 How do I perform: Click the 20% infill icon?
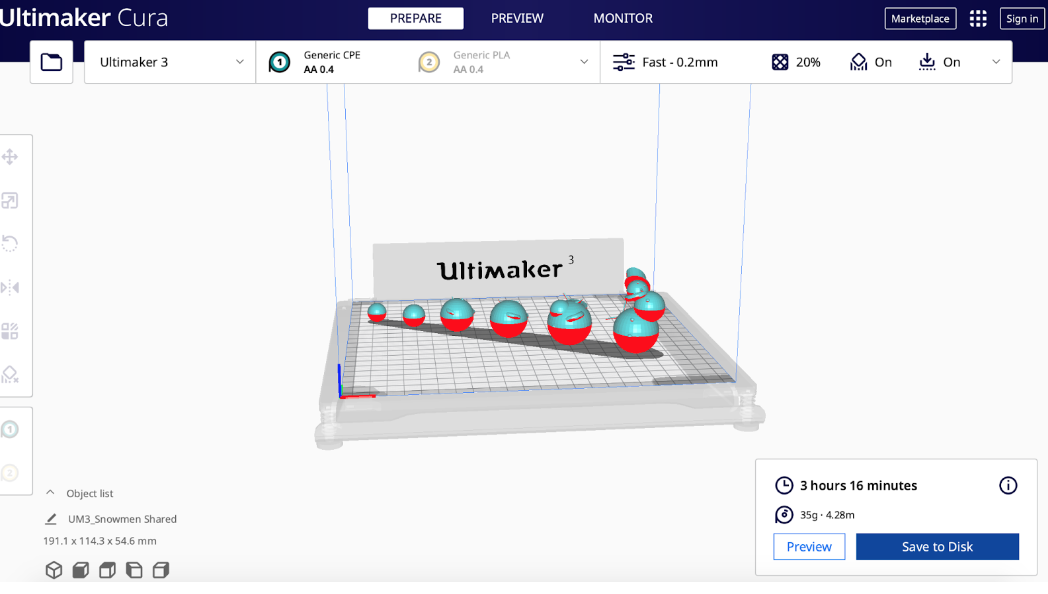point(780,62)
